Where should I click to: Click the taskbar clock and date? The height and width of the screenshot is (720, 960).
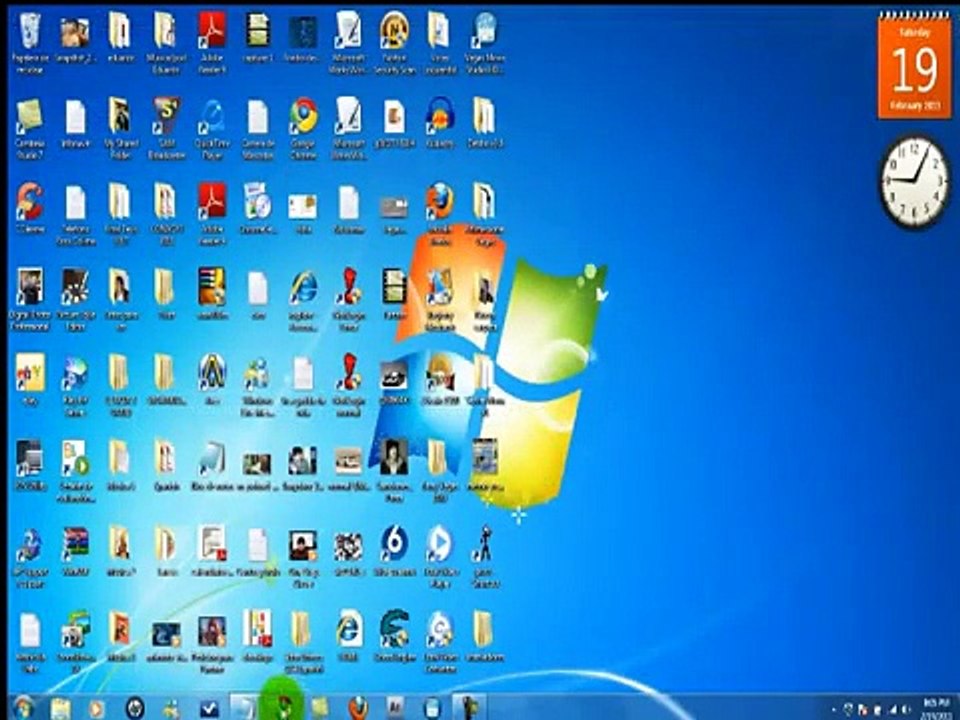pos(936,709)
